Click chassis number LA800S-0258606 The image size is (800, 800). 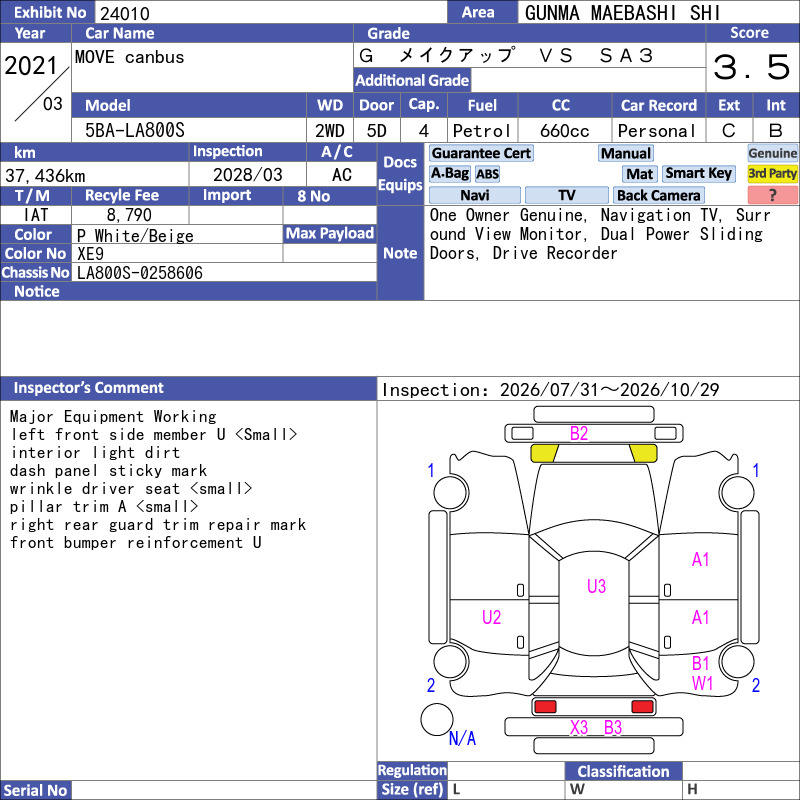pyautogui.click(x=140, y=273)
